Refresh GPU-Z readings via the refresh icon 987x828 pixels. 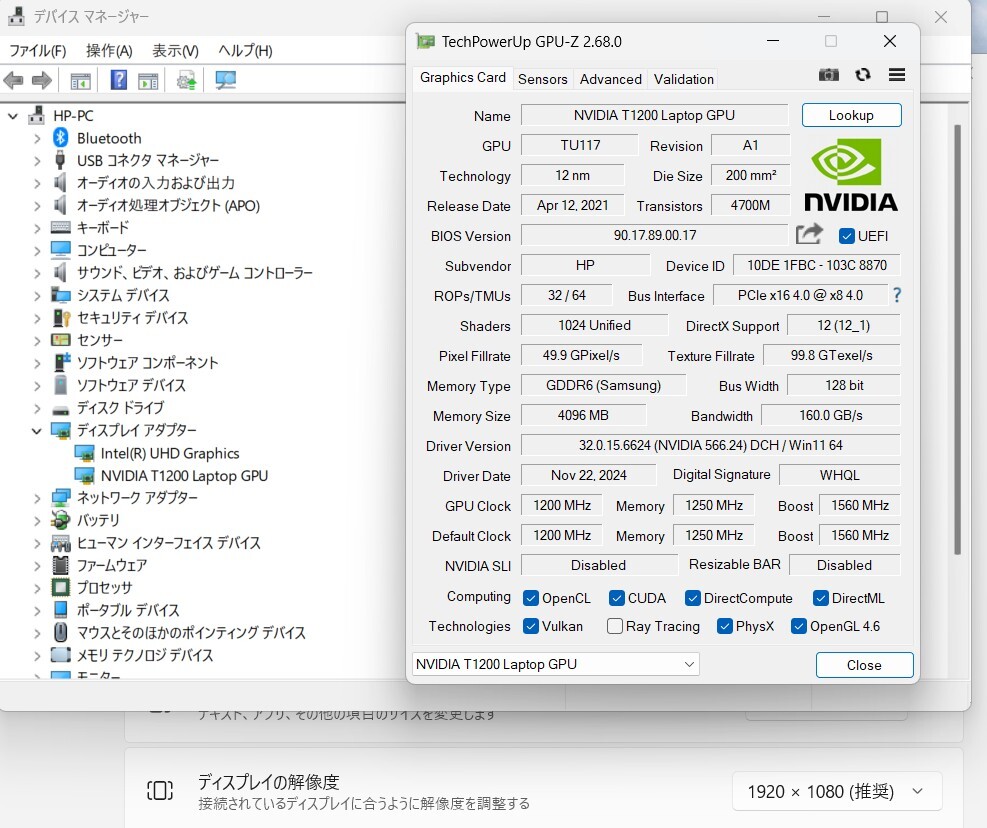[x=862, y=74]
